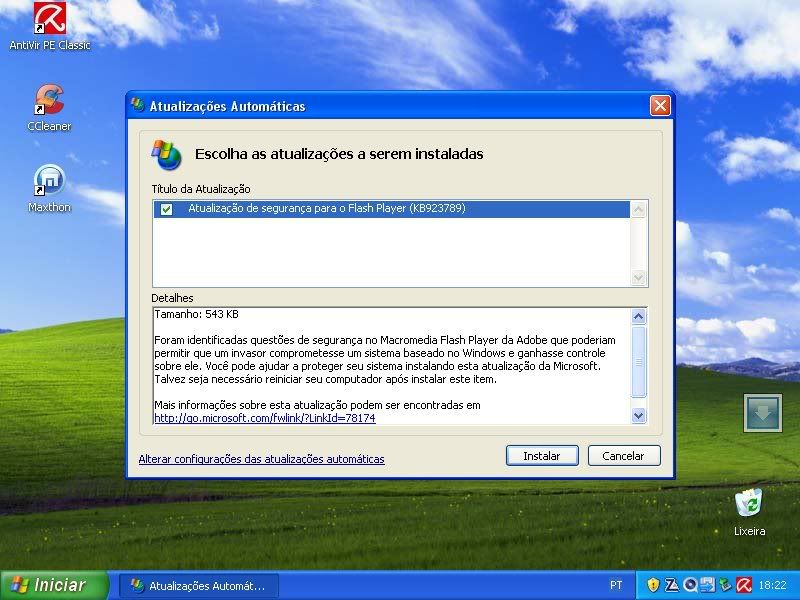This screenshot has width=800, height=600.
Task: Click the Cancelar button
Action: 624,456
